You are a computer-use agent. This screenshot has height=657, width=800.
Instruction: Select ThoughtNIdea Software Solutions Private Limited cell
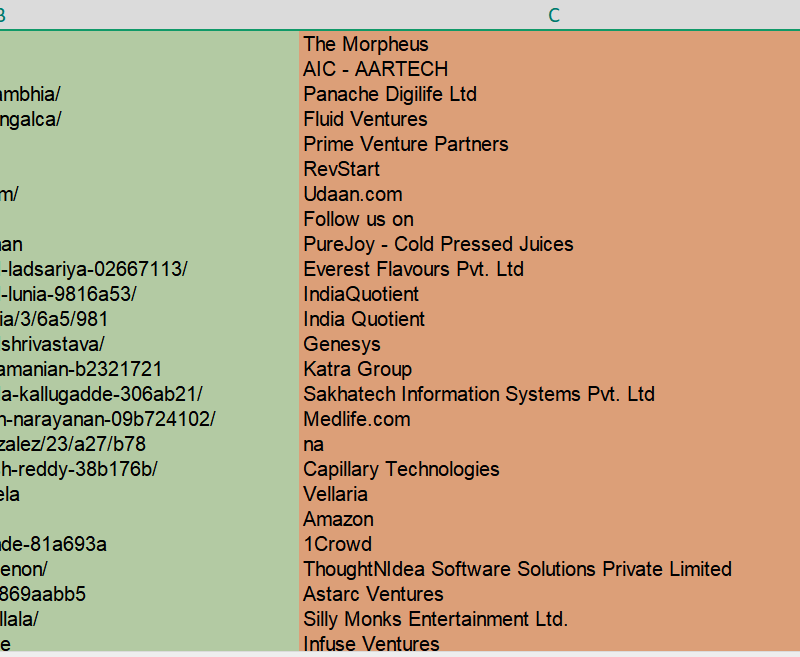[549, 569]
